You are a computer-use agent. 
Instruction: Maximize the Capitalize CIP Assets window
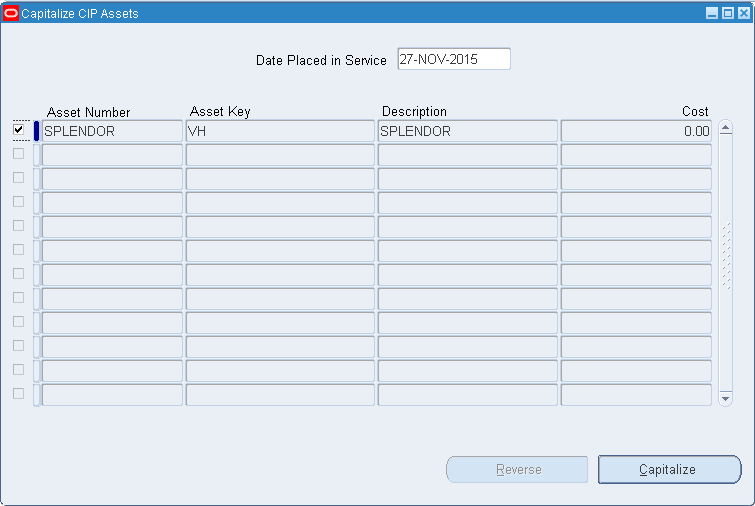[727, 14]
